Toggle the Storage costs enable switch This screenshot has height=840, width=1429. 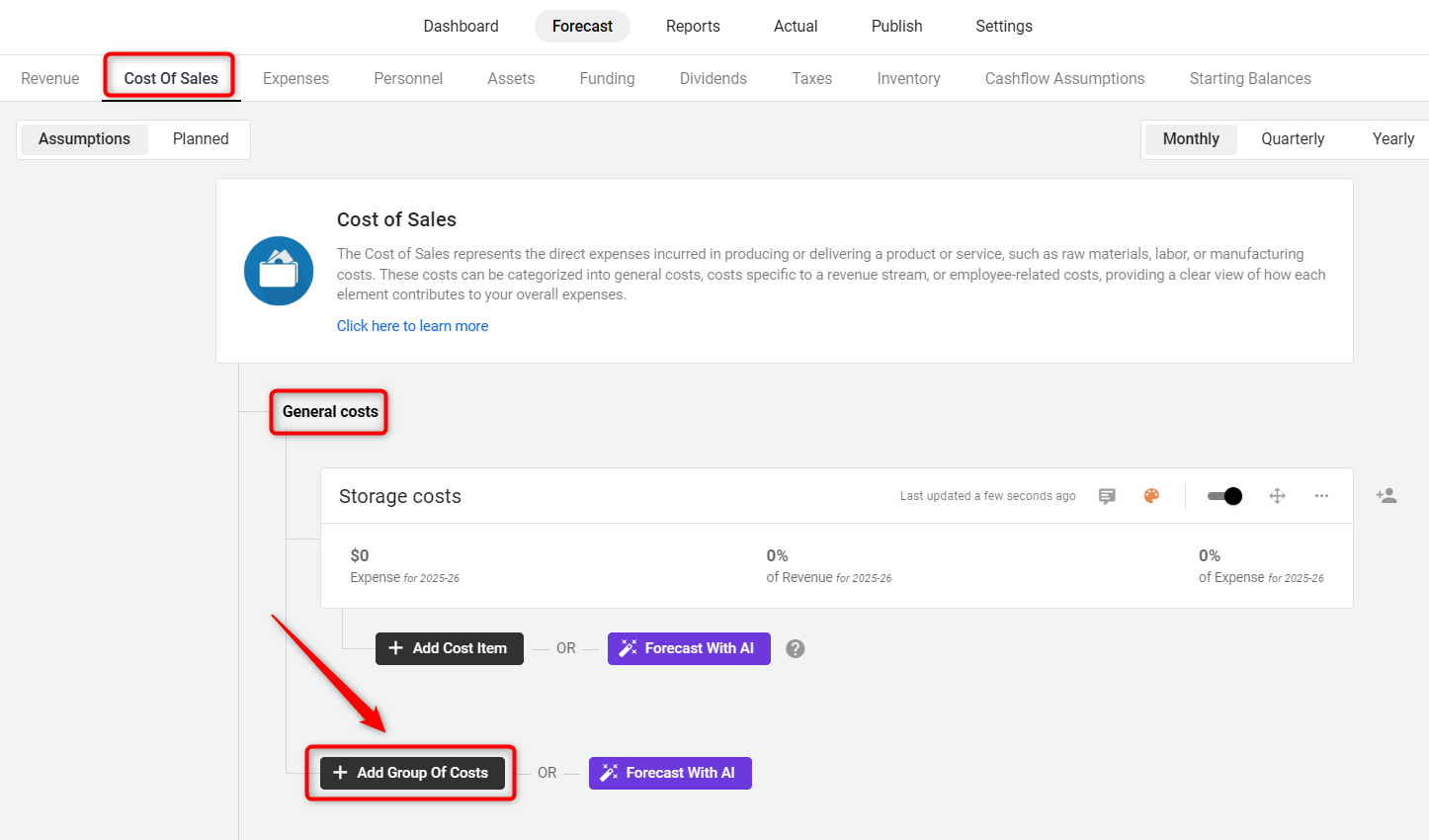(x=1225, y=496)
